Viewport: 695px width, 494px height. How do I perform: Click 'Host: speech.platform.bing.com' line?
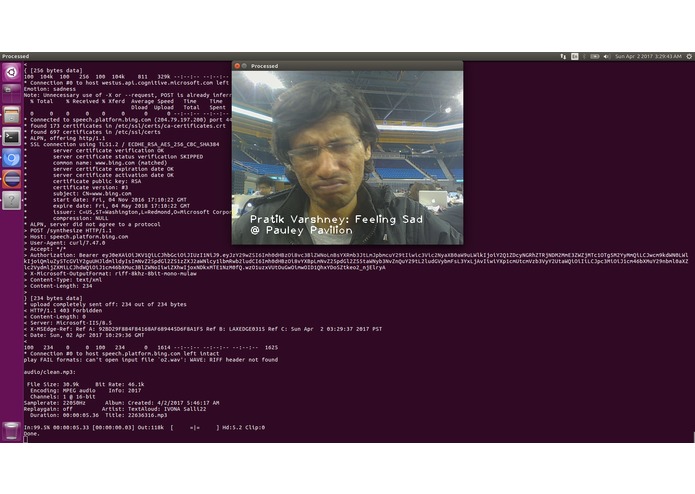[x=76, y=237]
